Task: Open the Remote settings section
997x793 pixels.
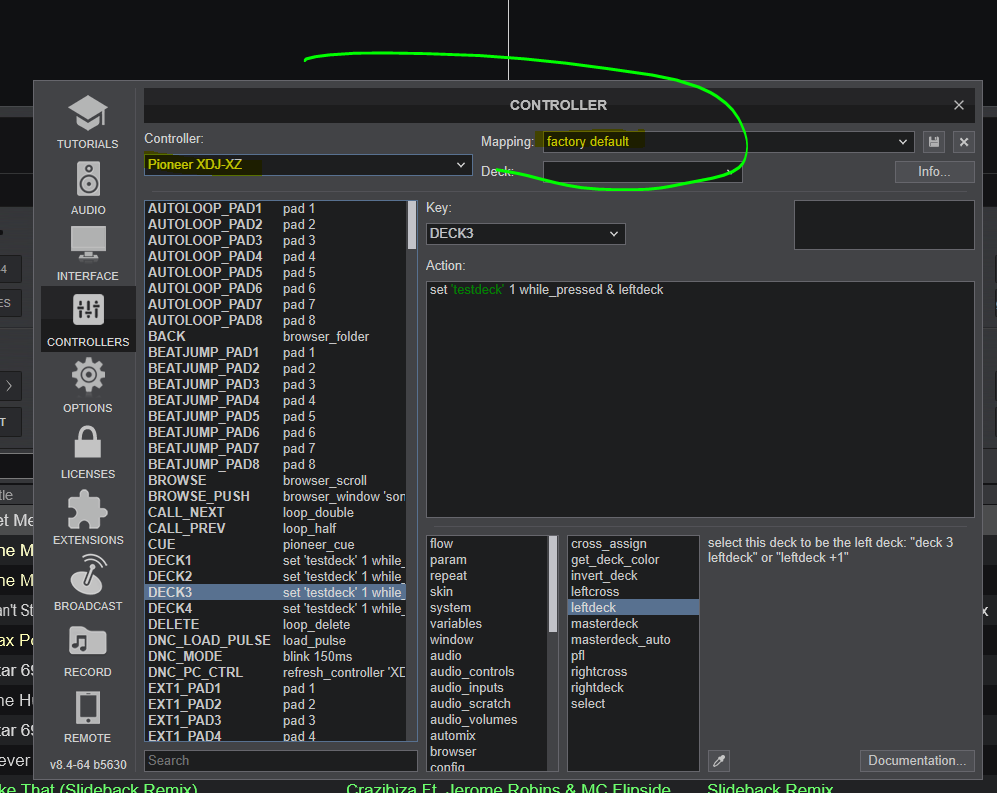Action: tap(88, 715)
